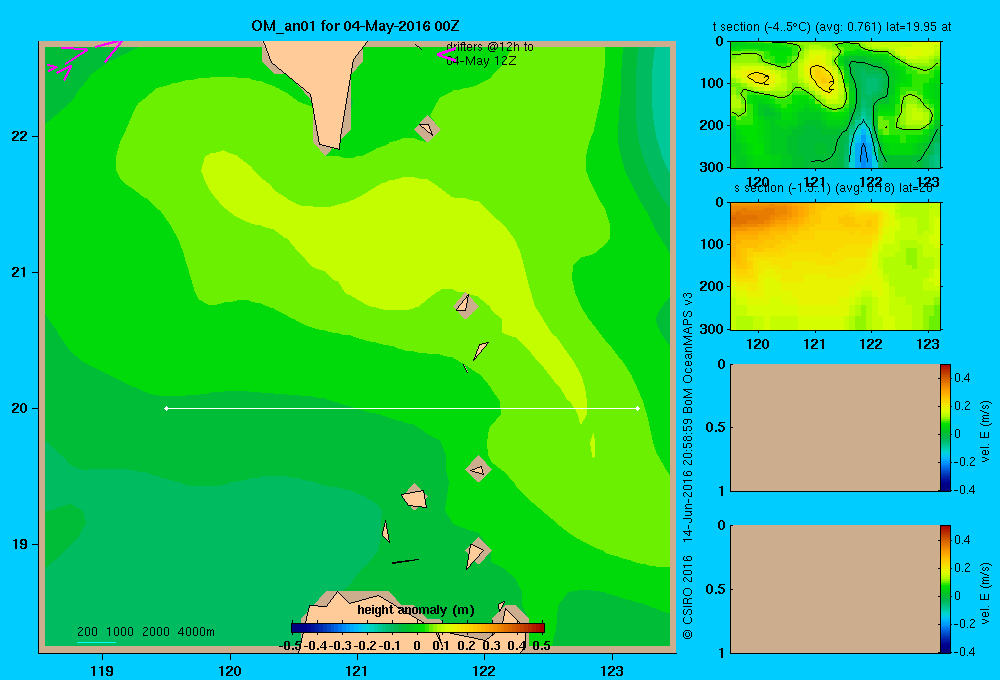This screenshot has height=680, width=1000.
Task: Click the longitude label '120' below the main map
Action: point(230,670)
